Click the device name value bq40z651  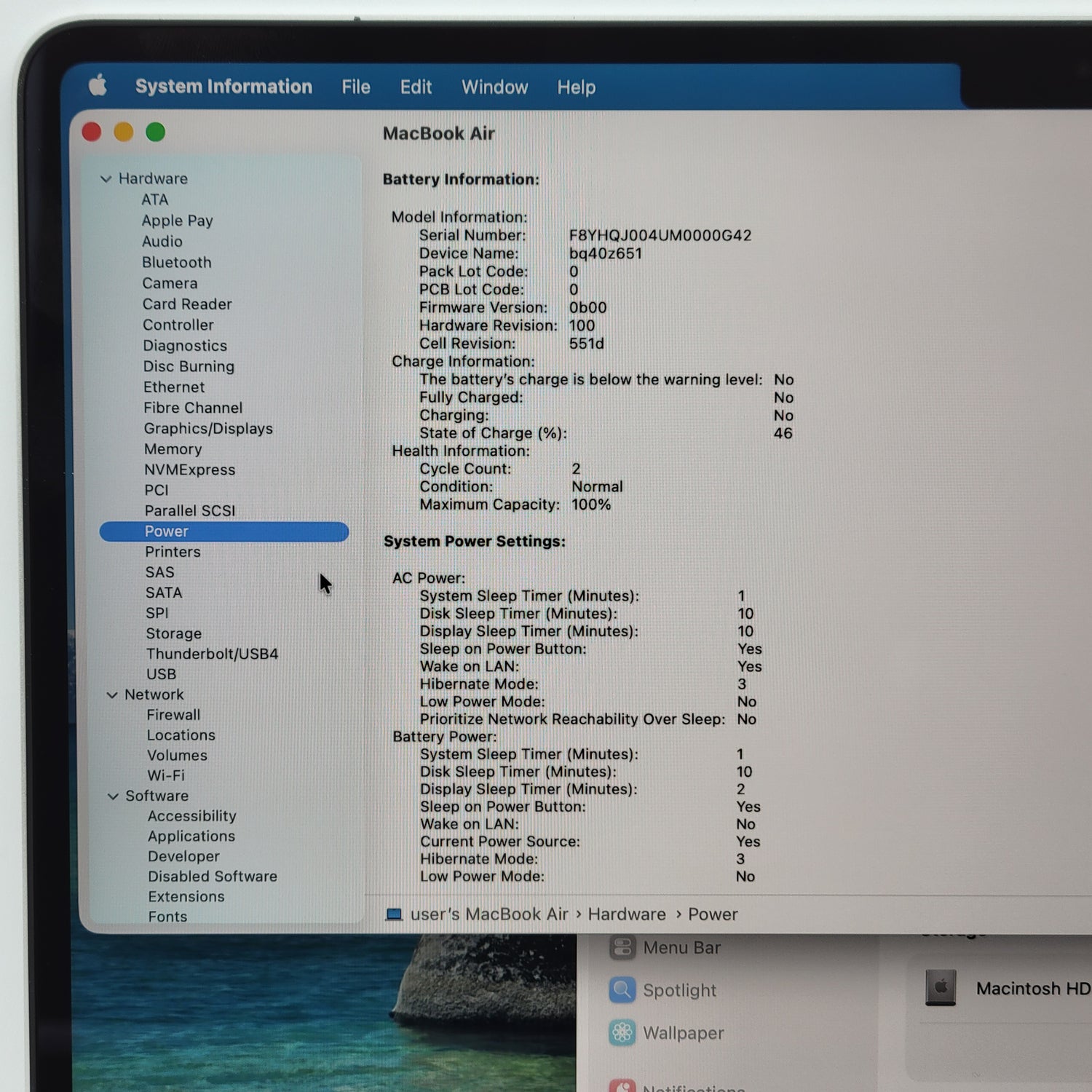[x=606, y=253]
